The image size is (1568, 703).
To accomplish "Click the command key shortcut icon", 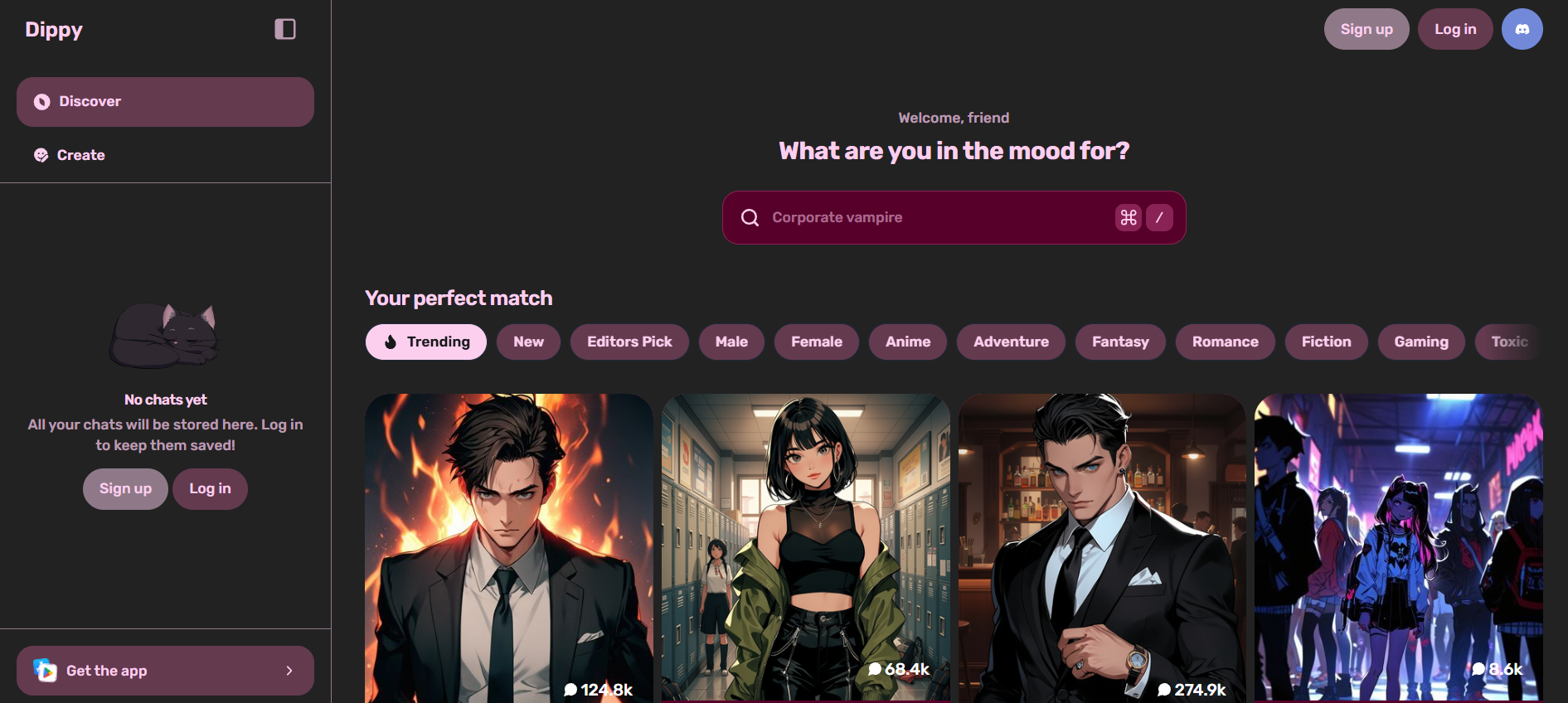I will (1128, 217).
